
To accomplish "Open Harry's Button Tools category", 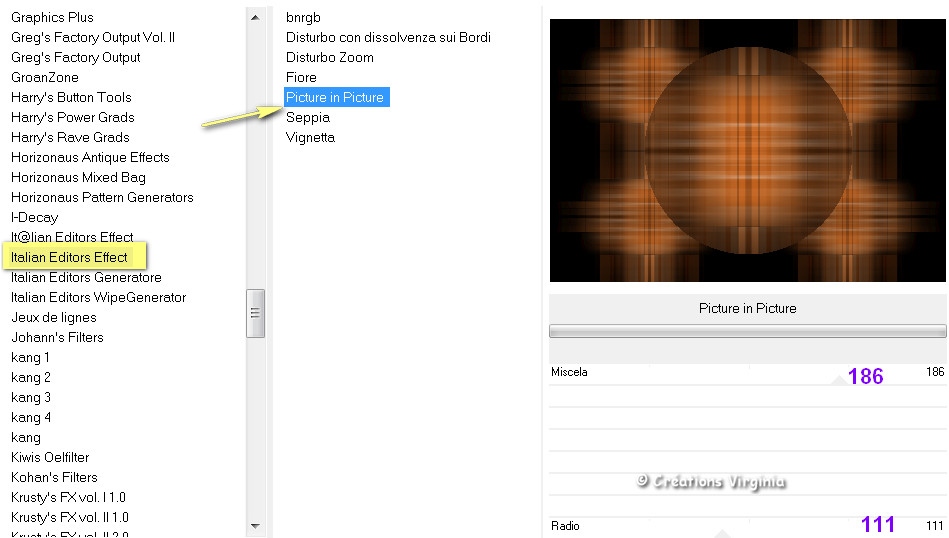I will [x=71, y=97].
